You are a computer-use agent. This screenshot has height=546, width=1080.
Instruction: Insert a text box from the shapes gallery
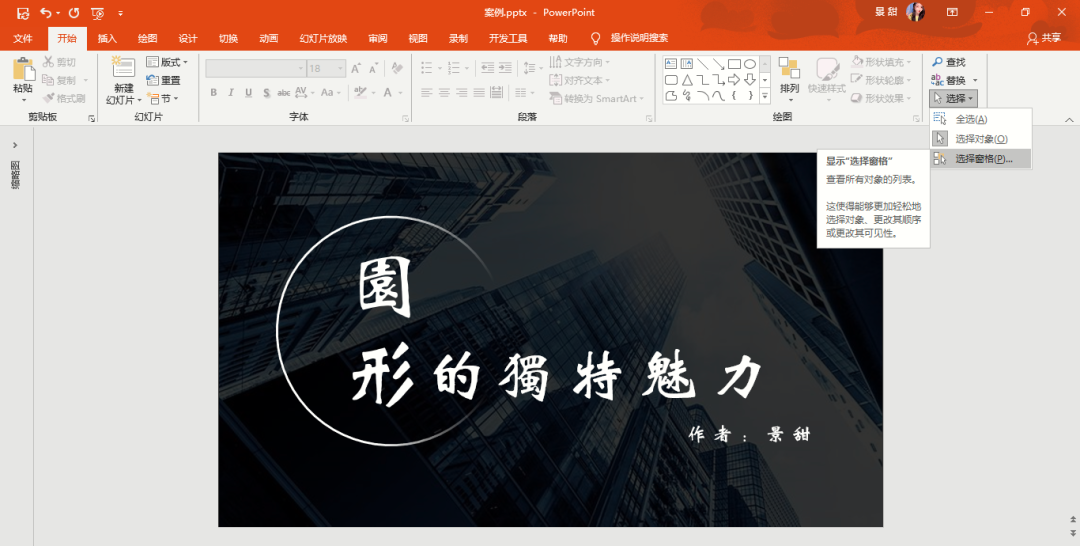point(671,63)
